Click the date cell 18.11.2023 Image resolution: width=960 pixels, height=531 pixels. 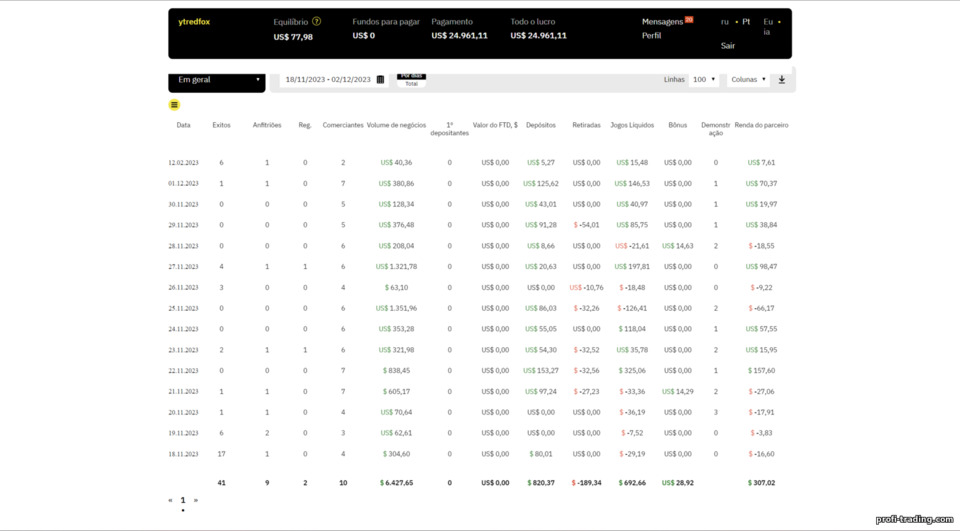[x=183, y=454]
